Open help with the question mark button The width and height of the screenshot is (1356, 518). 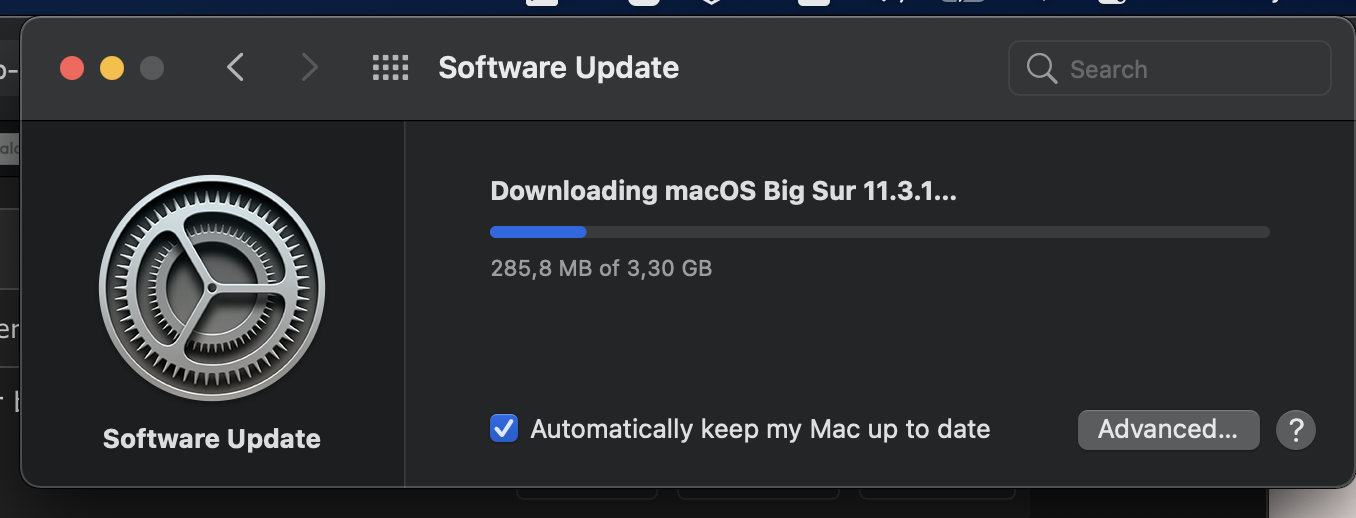[1296, 430]
